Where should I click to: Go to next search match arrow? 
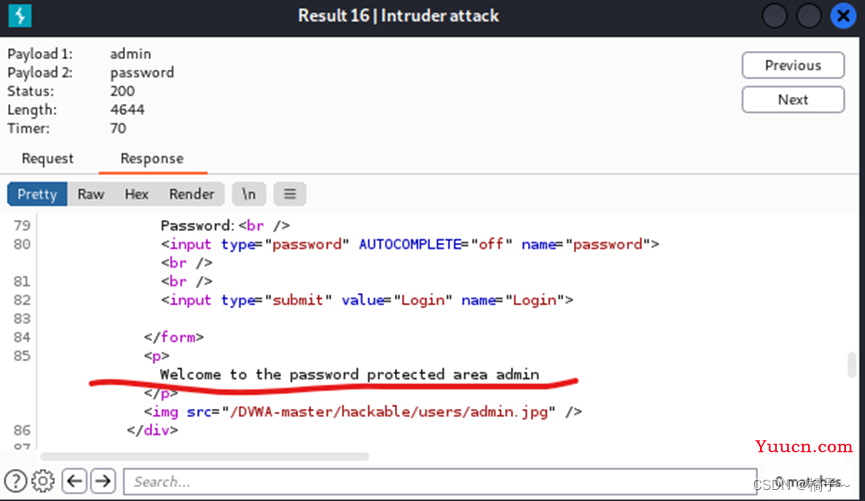pos(103,481)
